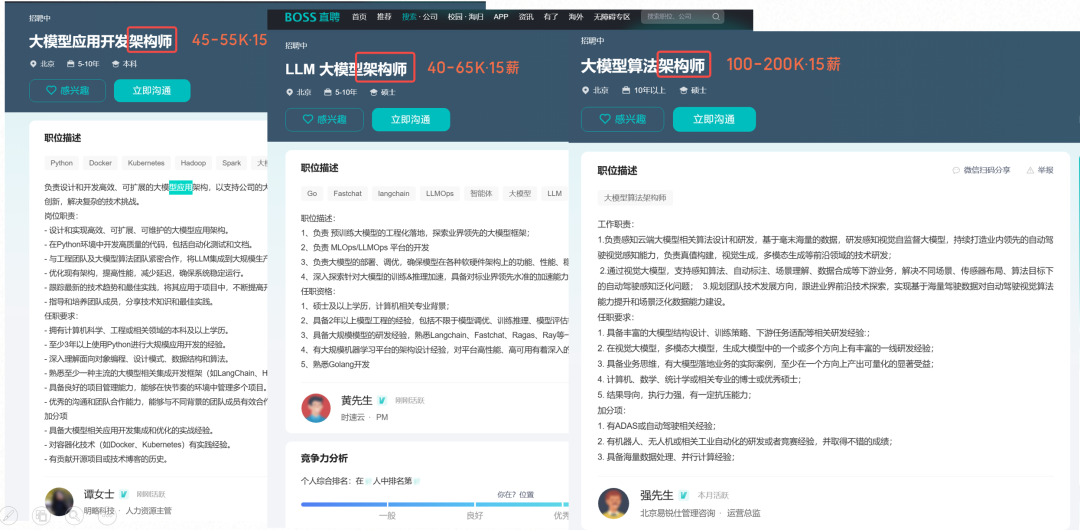Open APP in navigation bar
Image resolution: width=1080 pixels, height=530 pixels.
(x=501, y=17)
